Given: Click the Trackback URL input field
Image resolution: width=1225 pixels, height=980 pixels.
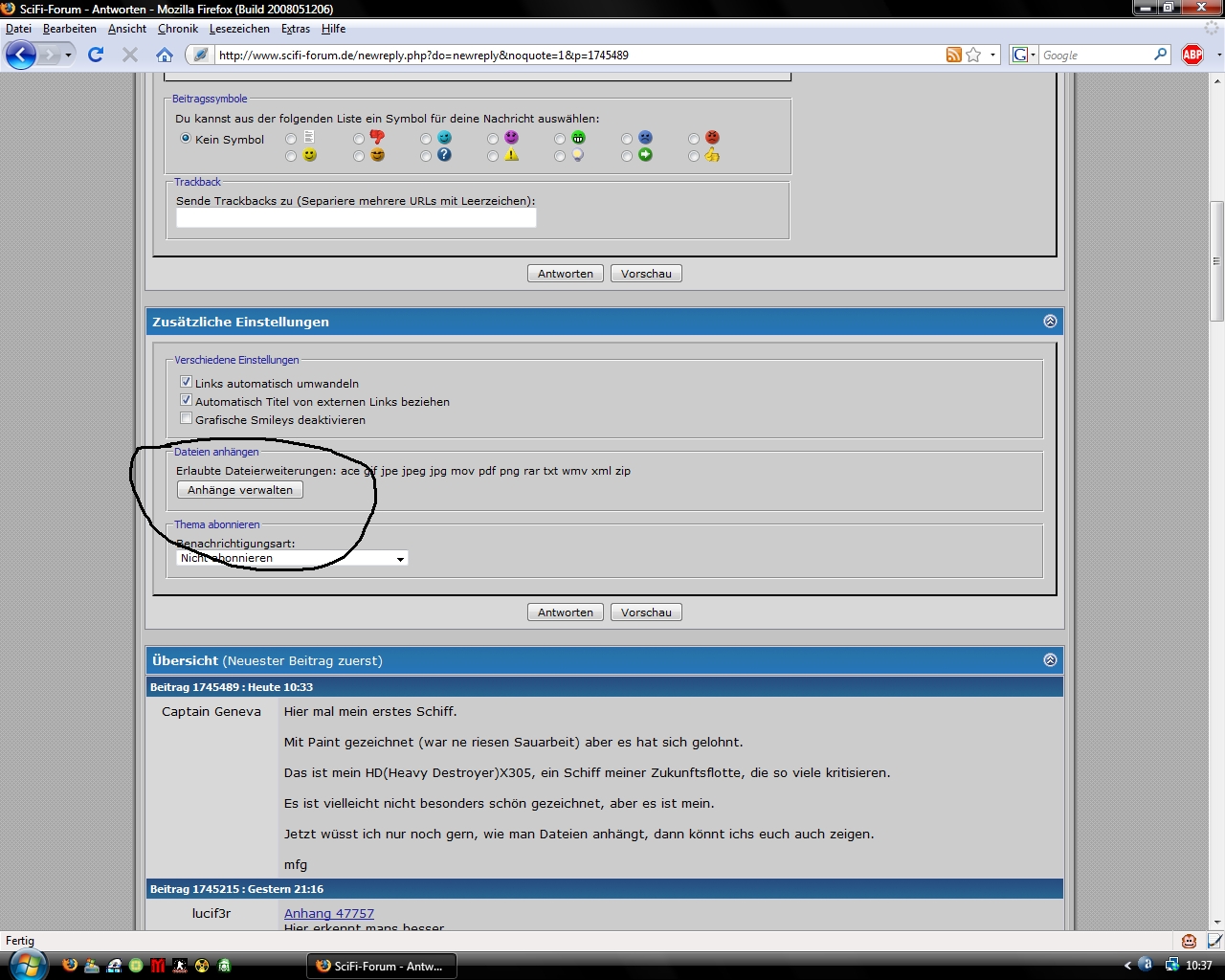Looking at the screenshot, I should coord(356,218).
